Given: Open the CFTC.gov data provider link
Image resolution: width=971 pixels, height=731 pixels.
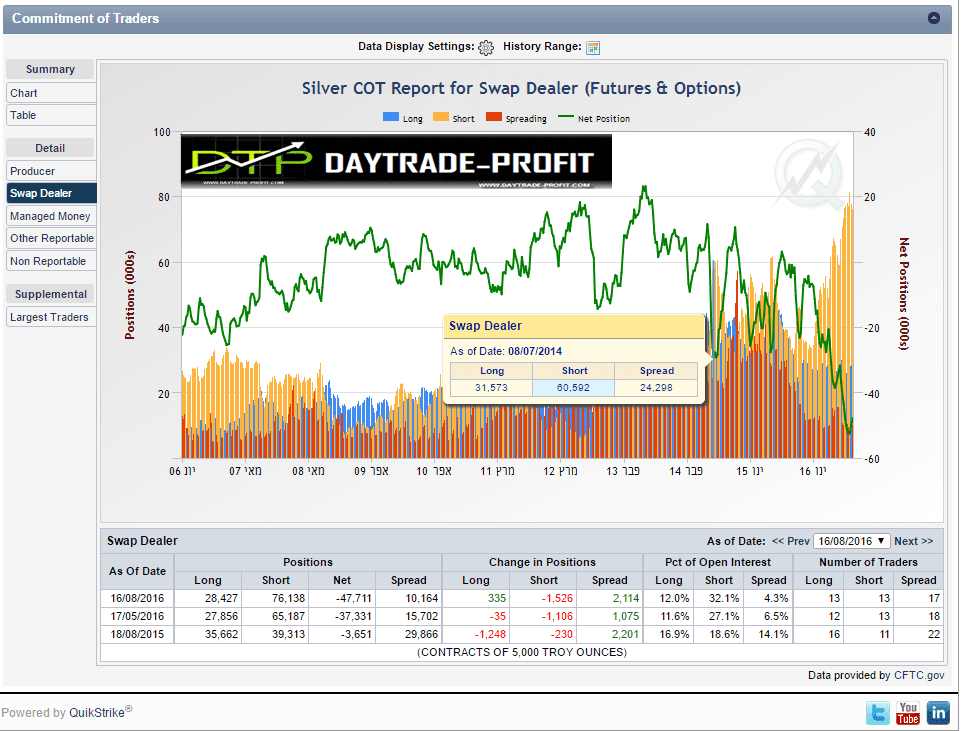Looking at the screenshot, I should click(x=919, y=675).
